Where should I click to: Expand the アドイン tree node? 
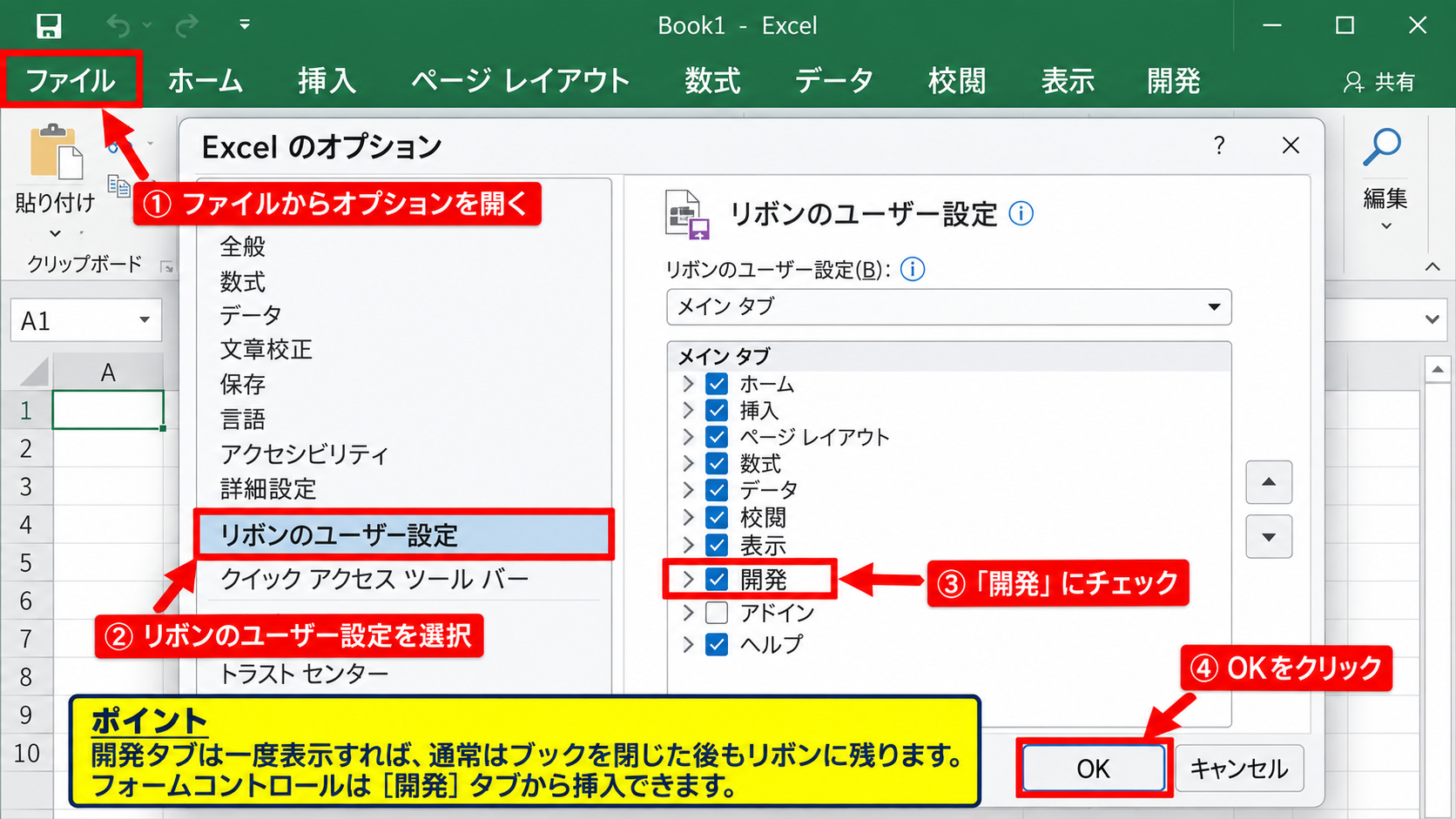(x=688, y=613)
